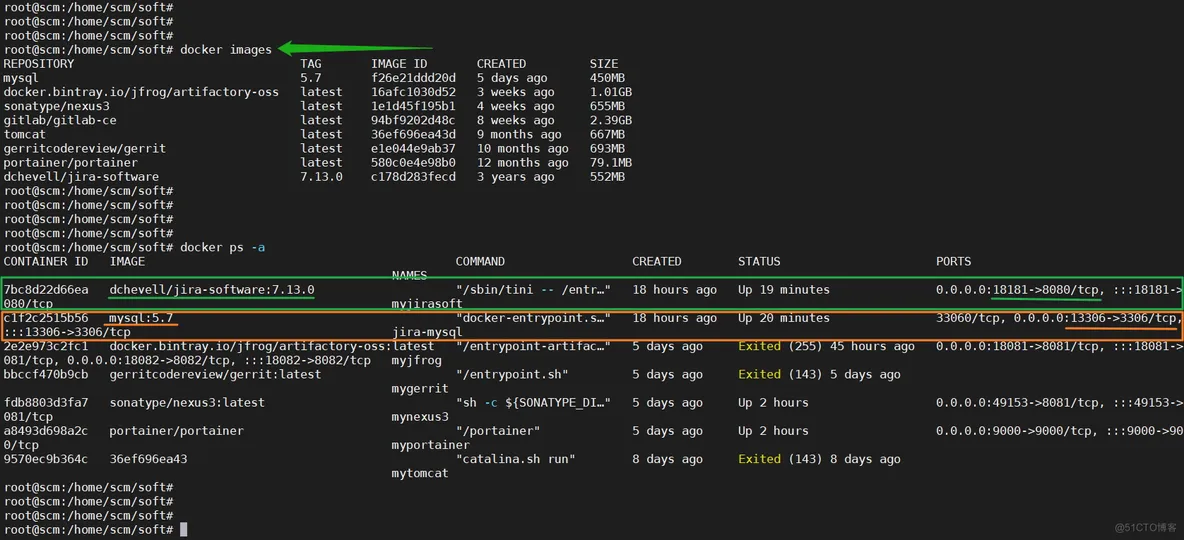Viewport: 1184px width, 540px height.
Task: Select container ID bbccf470b9cb
Action: point(45,375)
